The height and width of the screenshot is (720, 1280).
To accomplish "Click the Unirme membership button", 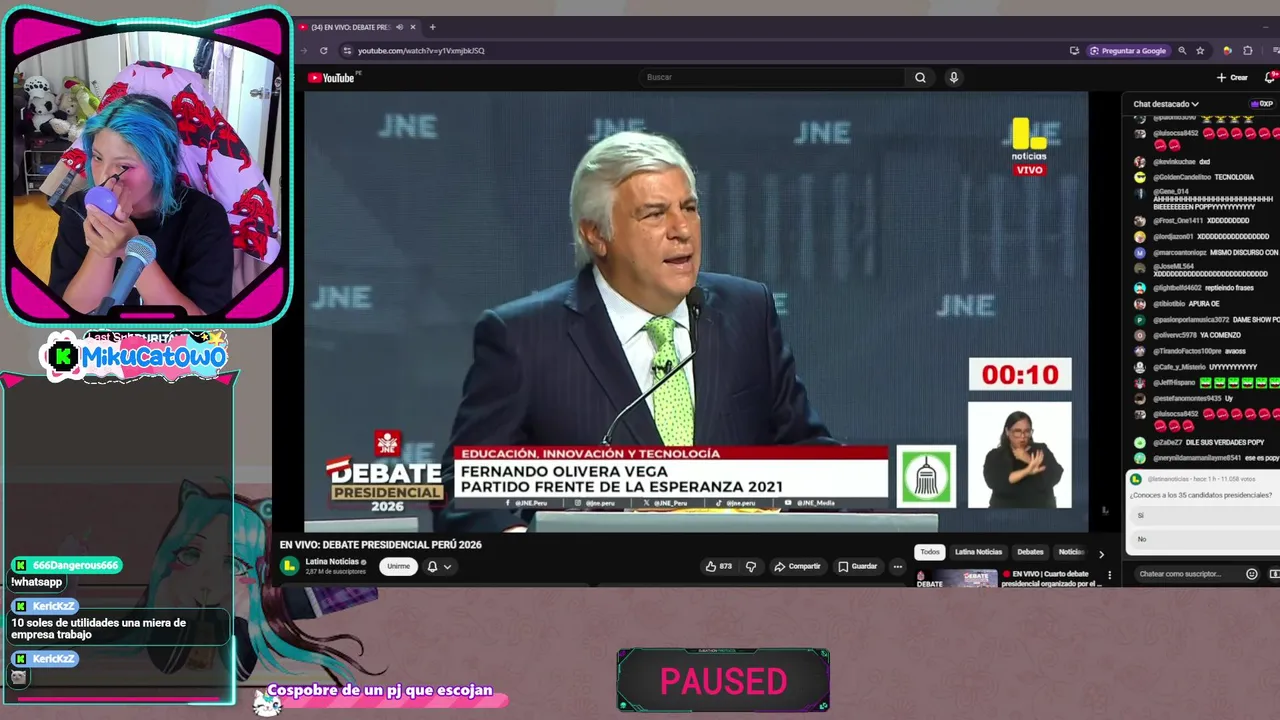I will (x=398, y=566).
